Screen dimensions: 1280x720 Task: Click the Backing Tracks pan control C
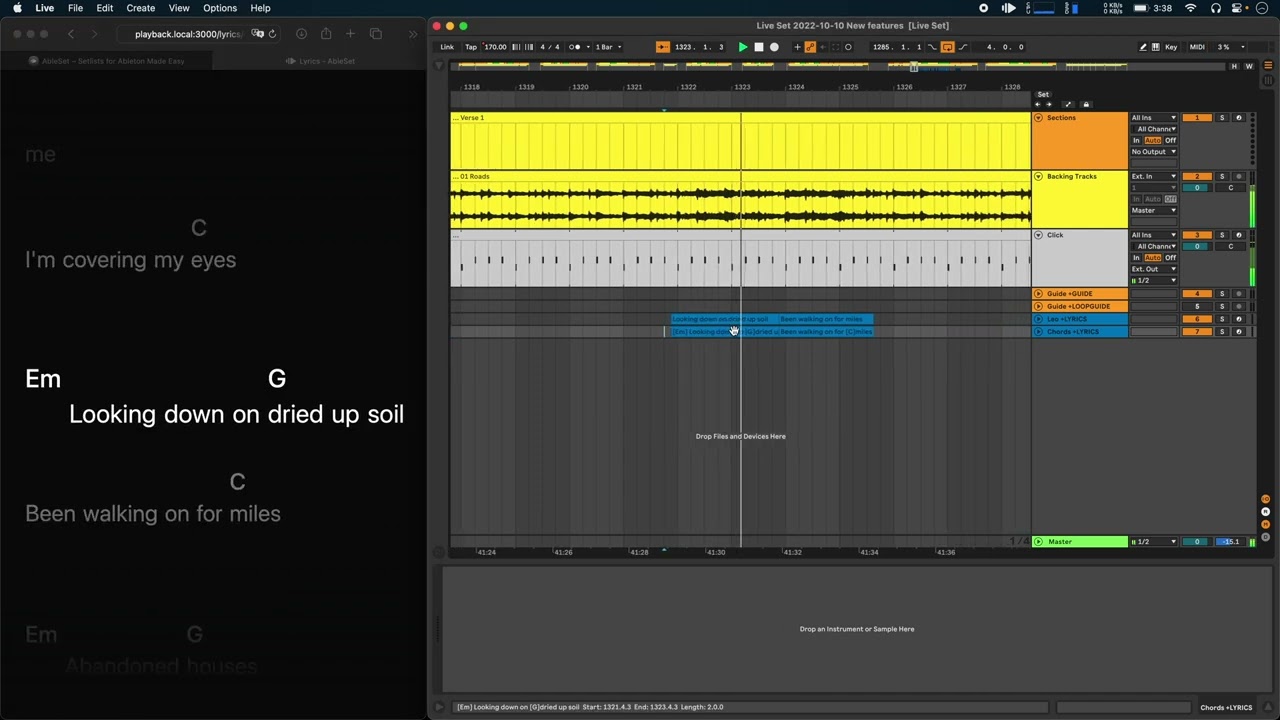point(1231,188)
